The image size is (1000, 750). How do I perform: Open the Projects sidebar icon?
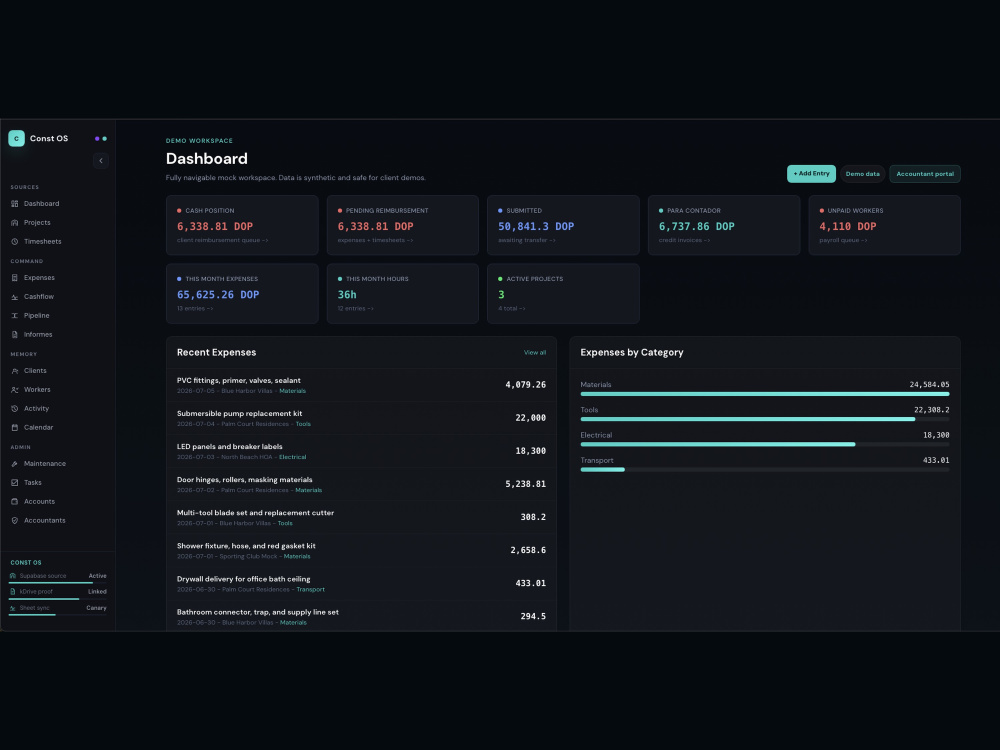[x=15, y=223]
